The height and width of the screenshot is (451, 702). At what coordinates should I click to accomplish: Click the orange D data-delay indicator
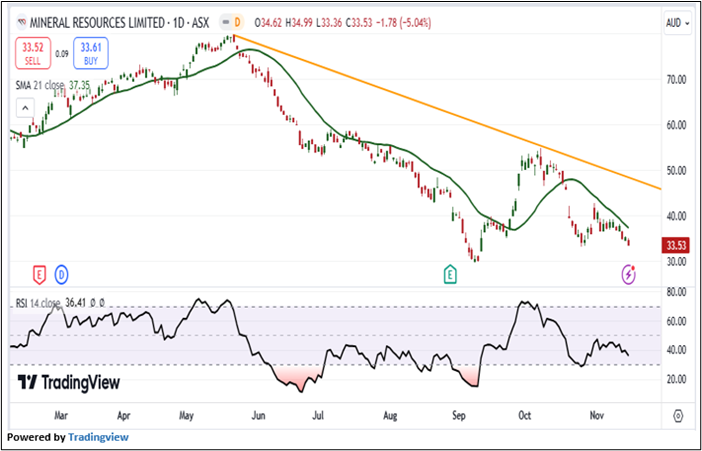pyautogui.click(x=237, y=22)
